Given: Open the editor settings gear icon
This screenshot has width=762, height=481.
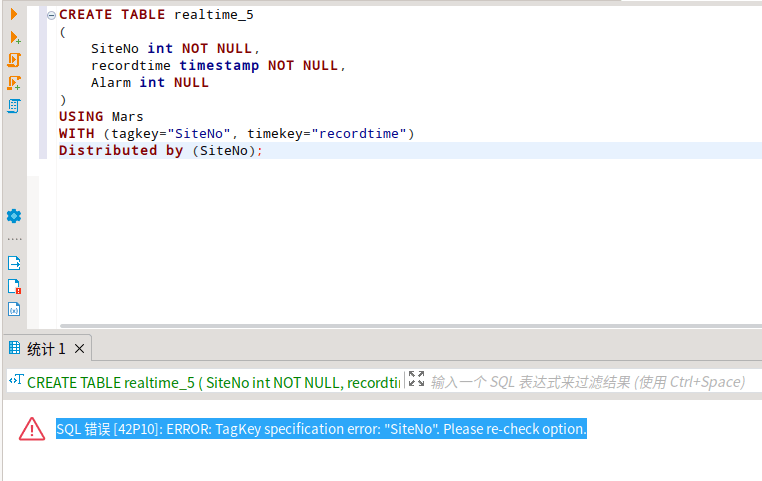Looking at the screenshot, I should click(x=14, y=216).
